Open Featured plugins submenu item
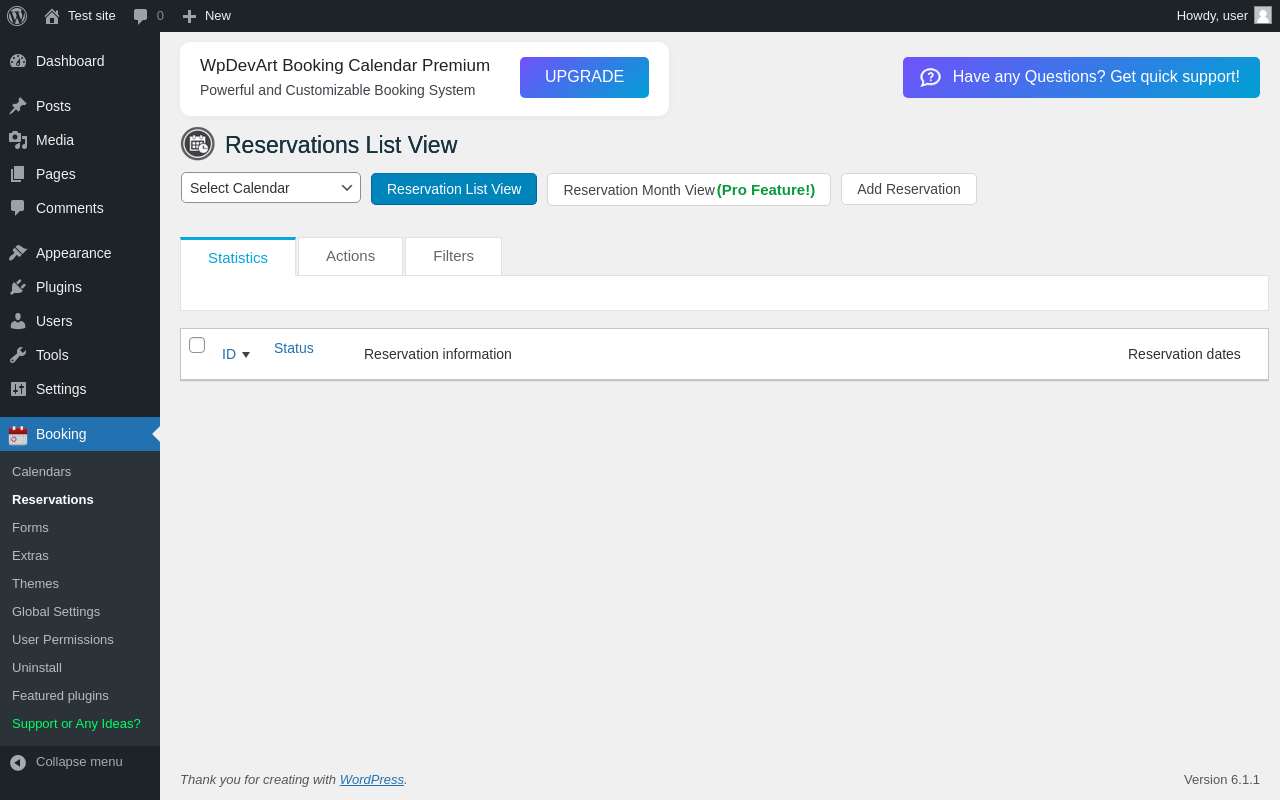This screenshot has width=1280, height=800. (x=61, y=695)
